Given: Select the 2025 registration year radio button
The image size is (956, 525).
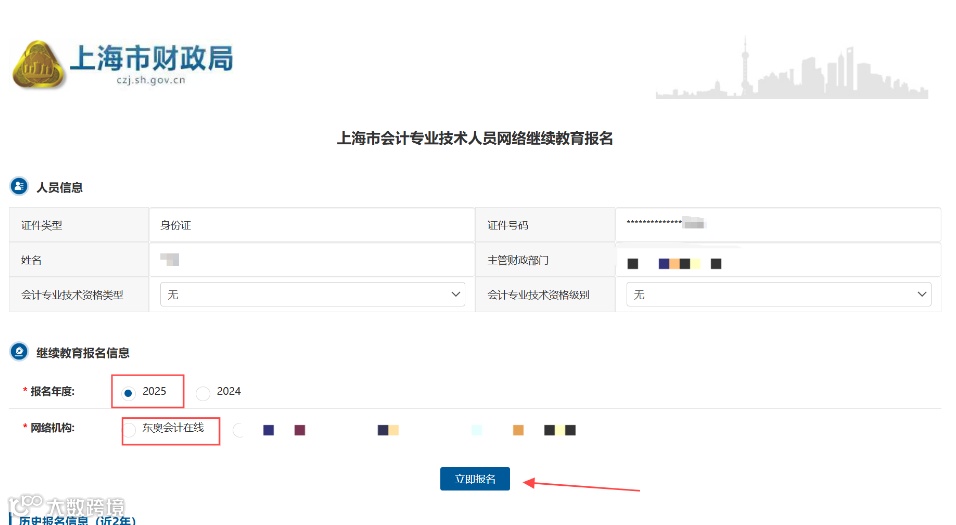Looking at the screenshot, I should (128, 393).
